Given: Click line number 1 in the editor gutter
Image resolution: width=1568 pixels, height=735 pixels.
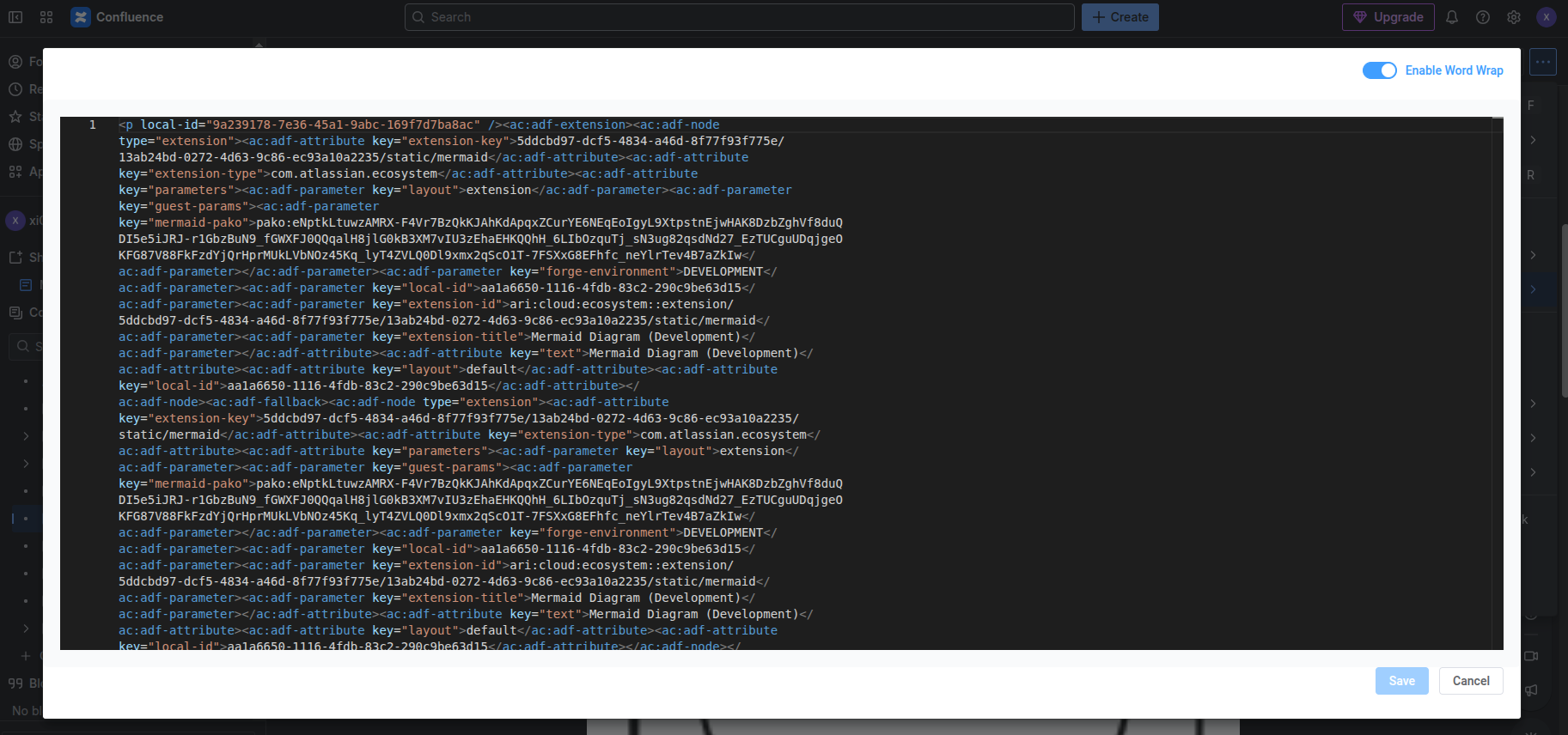Looking at the screenshot, I should pos(93,125).
